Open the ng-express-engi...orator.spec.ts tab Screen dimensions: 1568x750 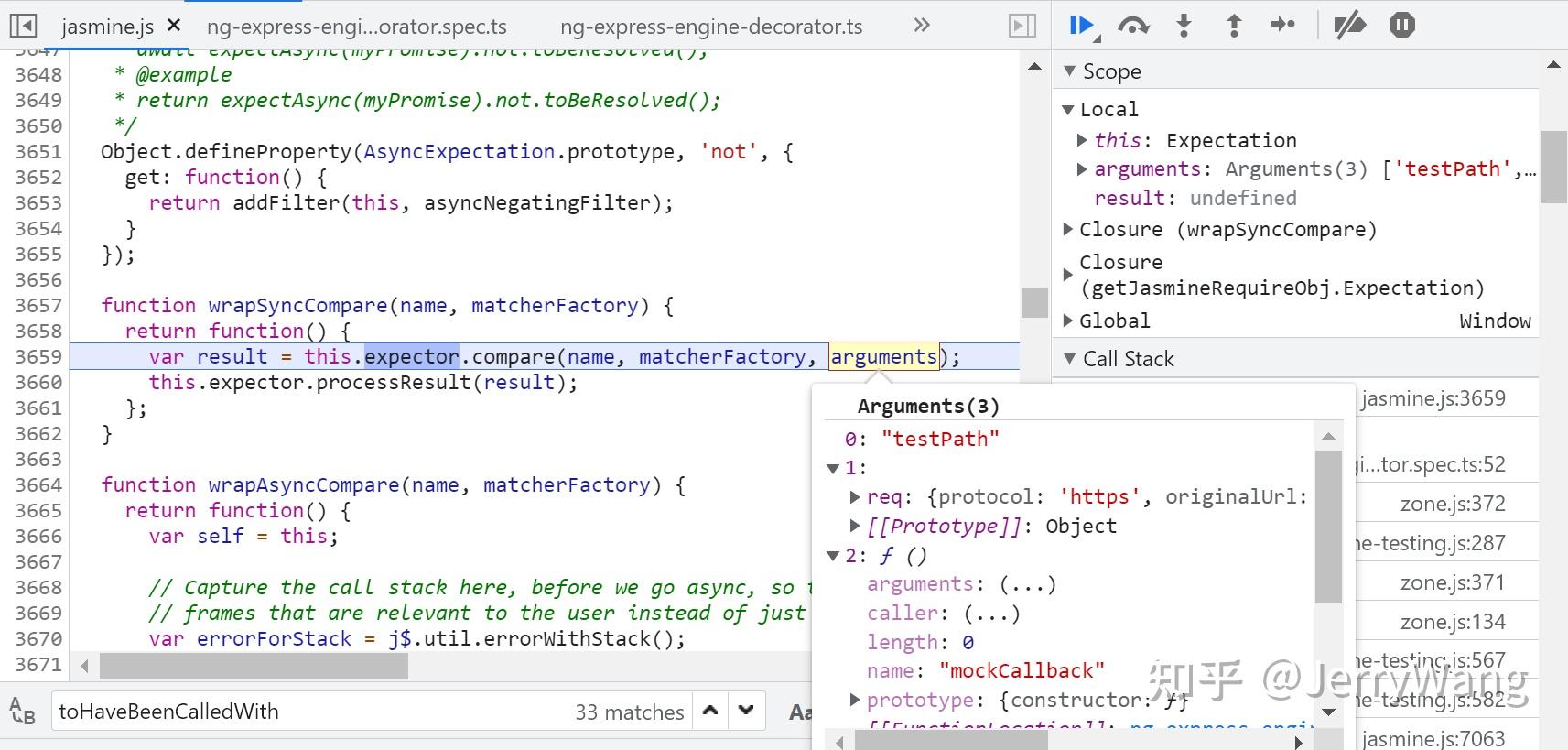356,27
